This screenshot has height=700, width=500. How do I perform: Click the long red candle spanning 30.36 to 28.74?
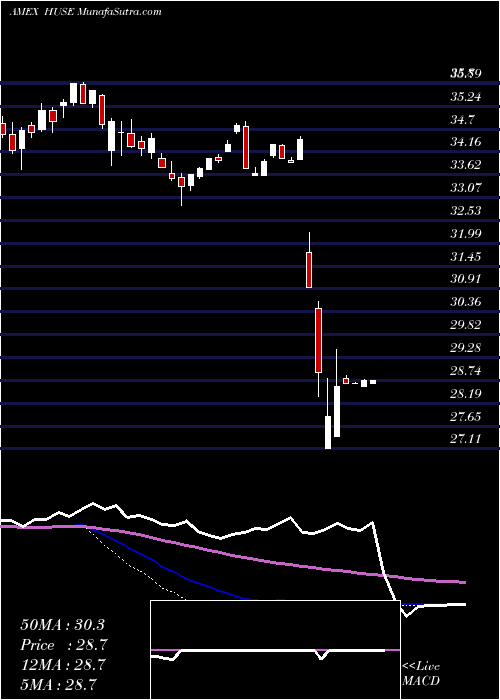(318, 341)
